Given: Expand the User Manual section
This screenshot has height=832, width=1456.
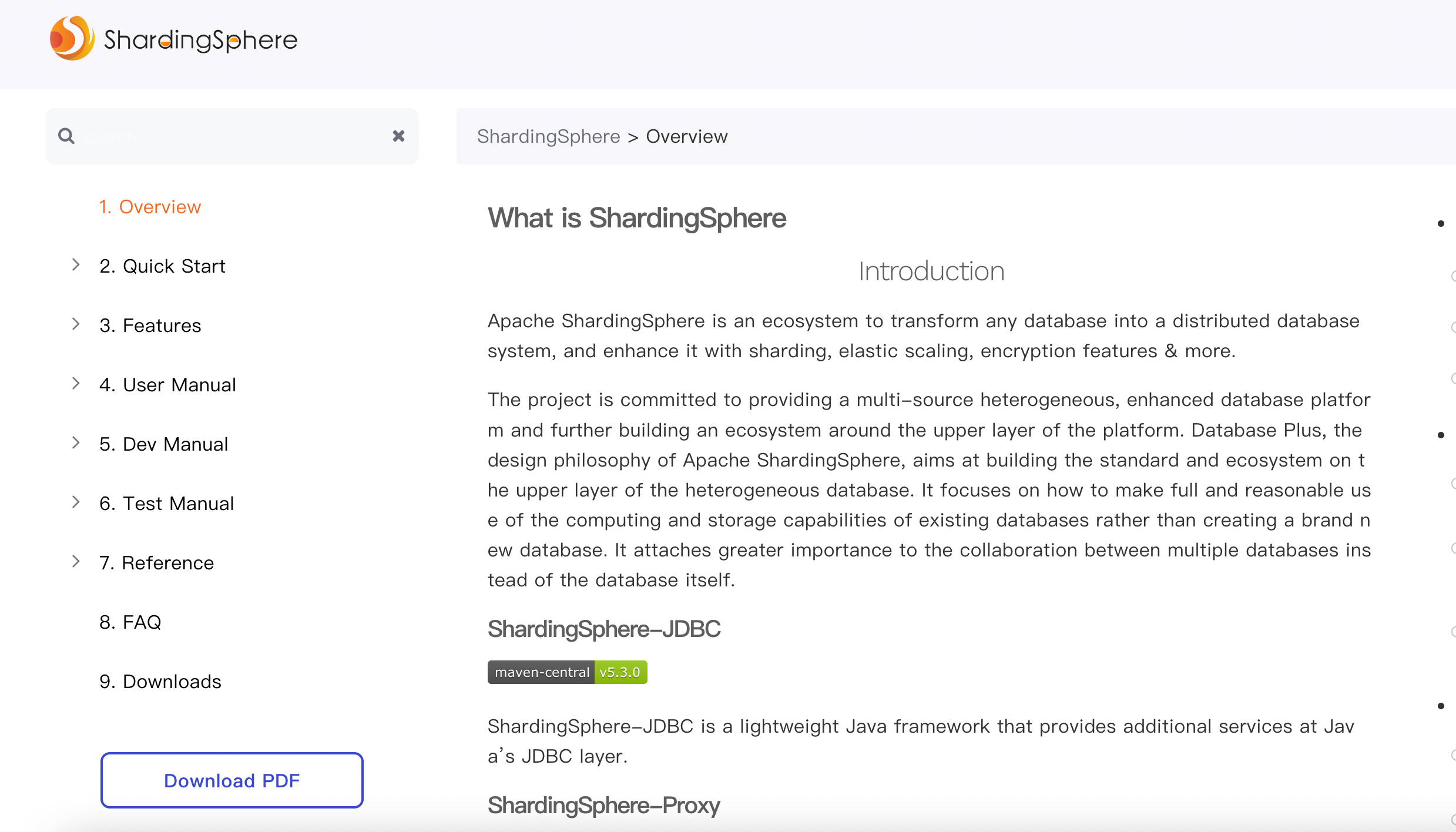Looking at the screenshot, I should click(76, 383).
